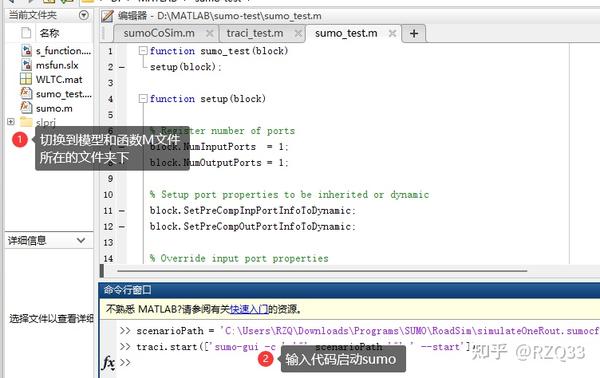Expand the slprj folder tree node
The width and height of the screenshot is (600, 378).
click(x=11, y=122)
